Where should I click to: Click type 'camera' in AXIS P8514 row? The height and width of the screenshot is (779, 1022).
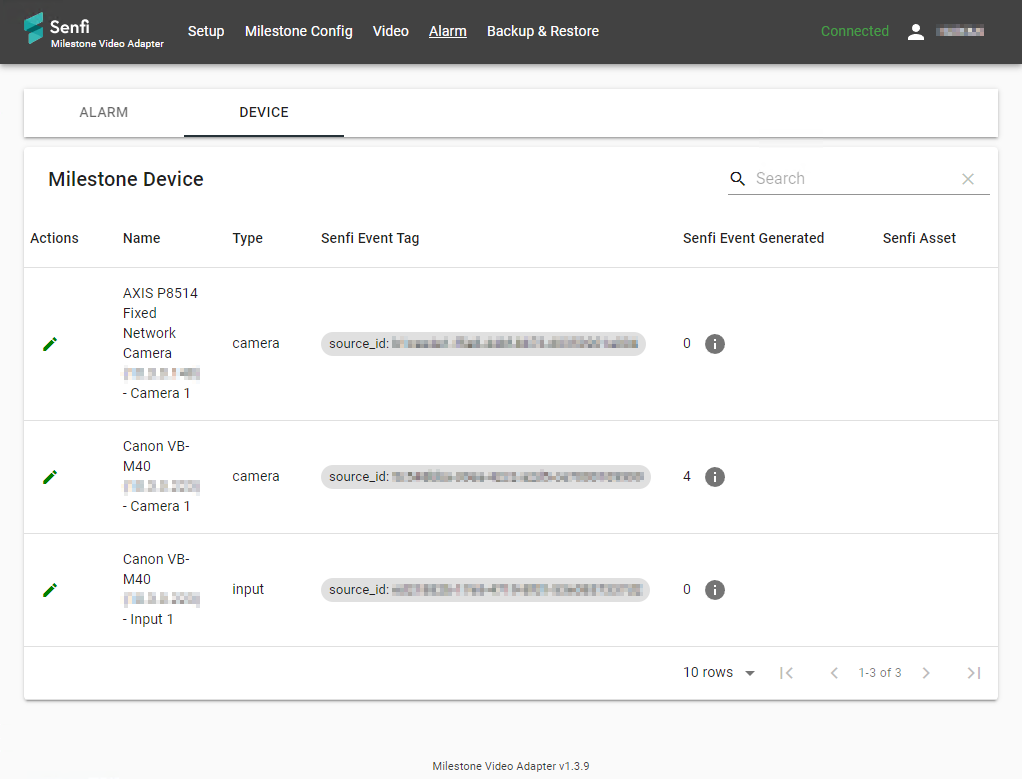point(256,344)
